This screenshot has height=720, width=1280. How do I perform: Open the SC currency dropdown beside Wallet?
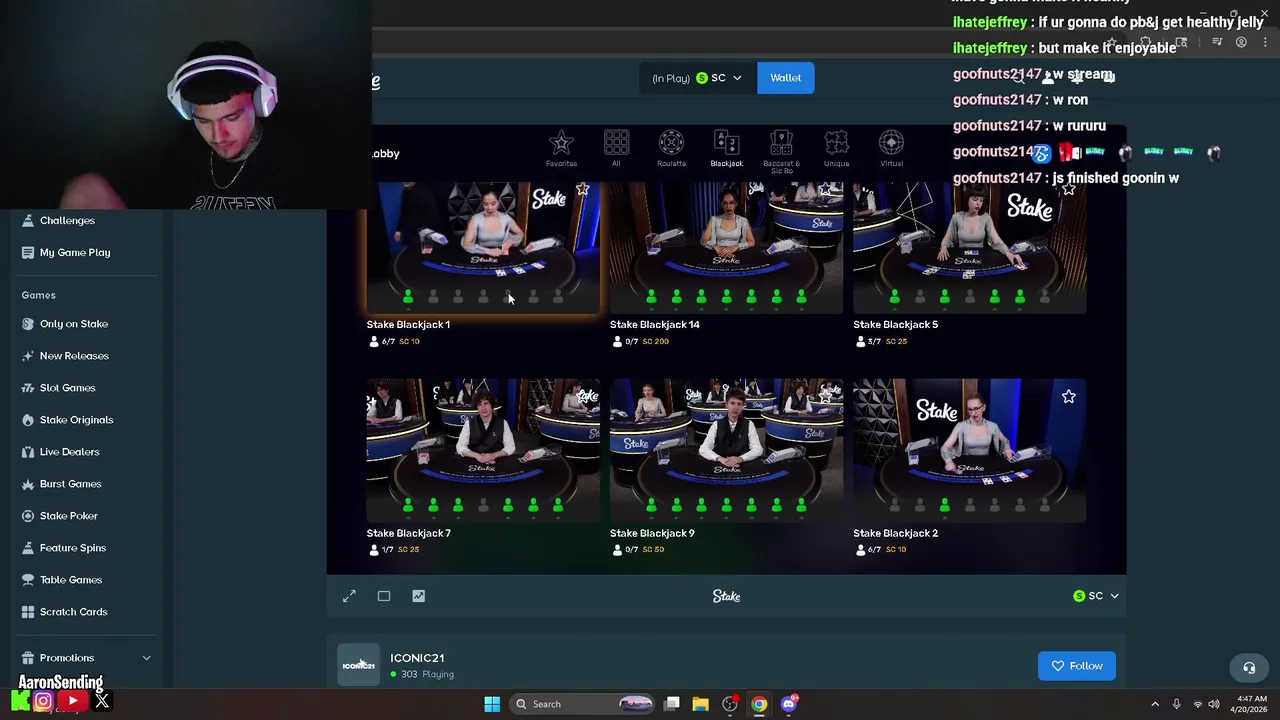(698, 78)
